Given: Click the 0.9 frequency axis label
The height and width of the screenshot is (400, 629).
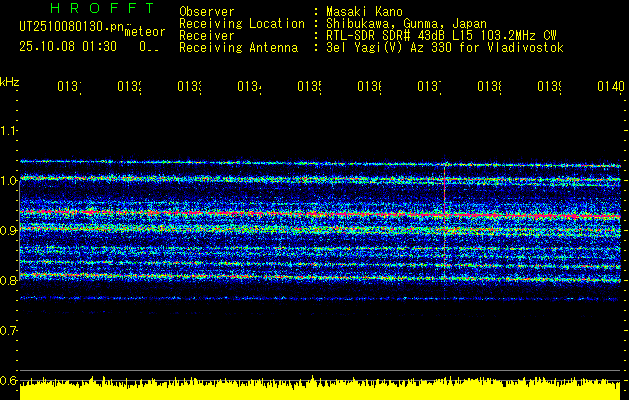Looking at the screenshot, I should pyautogui.click(x=8, y=230).
